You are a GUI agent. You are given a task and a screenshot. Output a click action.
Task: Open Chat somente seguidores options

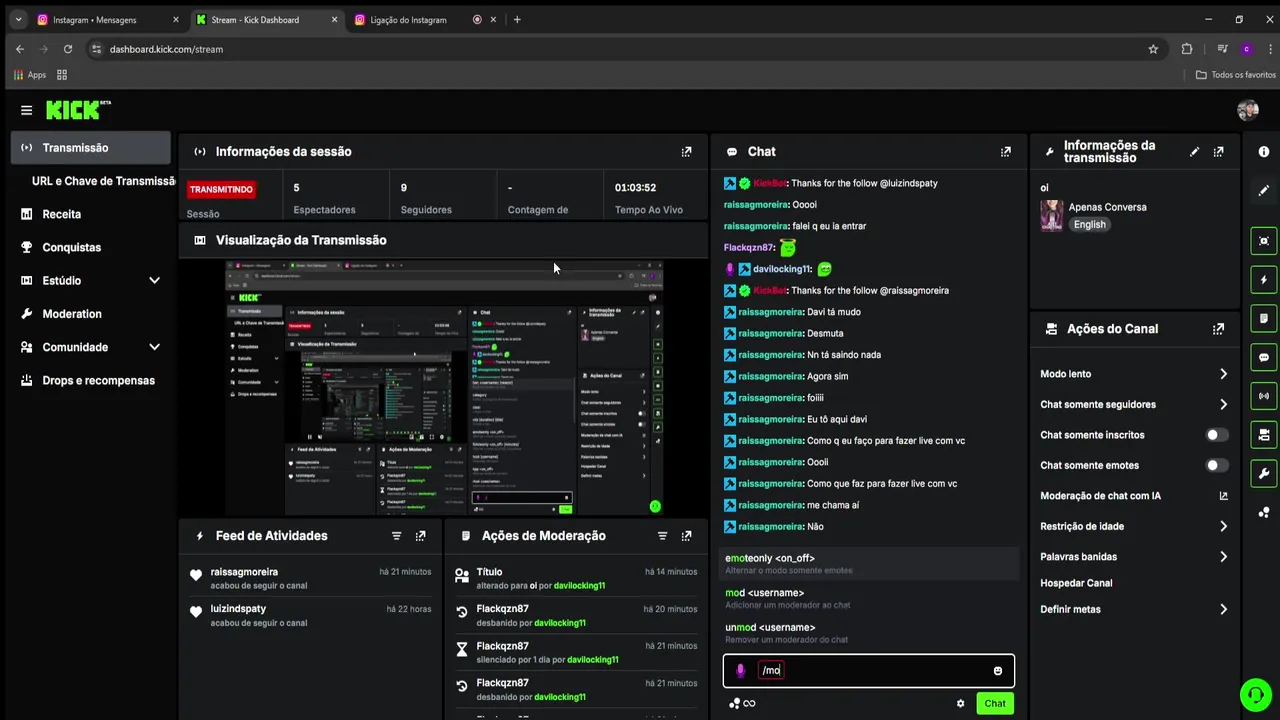point(1134,405)
